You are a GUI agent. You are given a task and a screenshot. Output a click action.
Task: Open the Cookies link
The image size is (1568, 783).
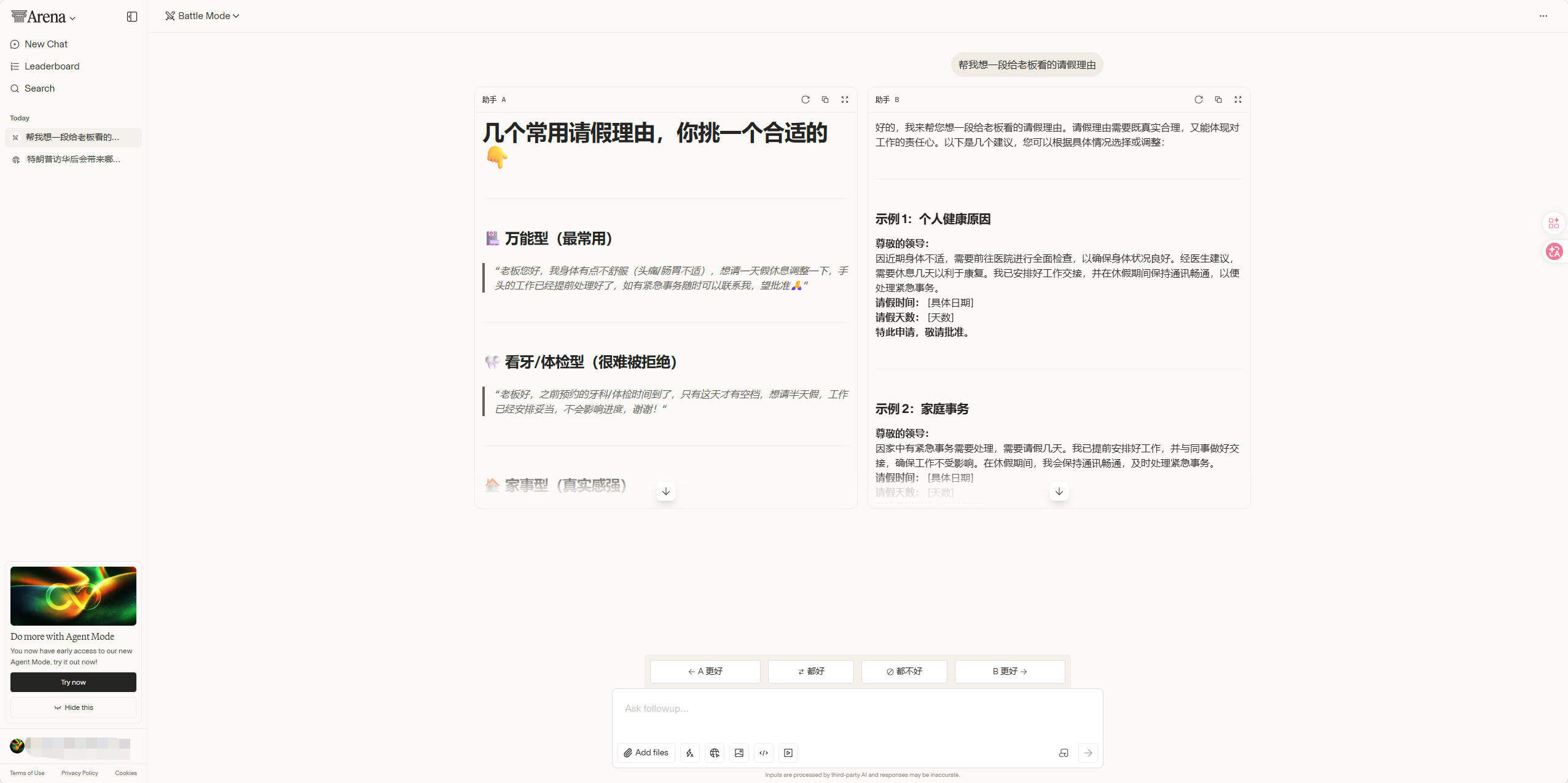126,773
